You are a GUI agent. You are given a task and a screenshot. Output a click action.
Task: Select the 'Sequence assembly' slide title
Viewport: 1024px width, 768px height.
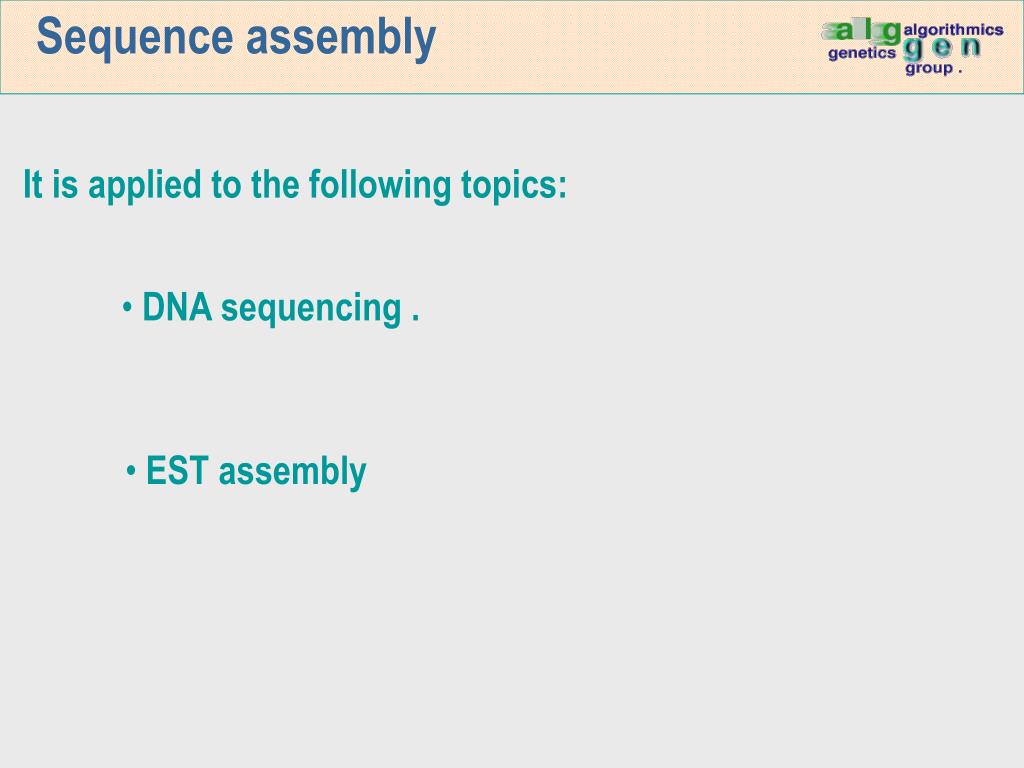(x=236, y=38)
